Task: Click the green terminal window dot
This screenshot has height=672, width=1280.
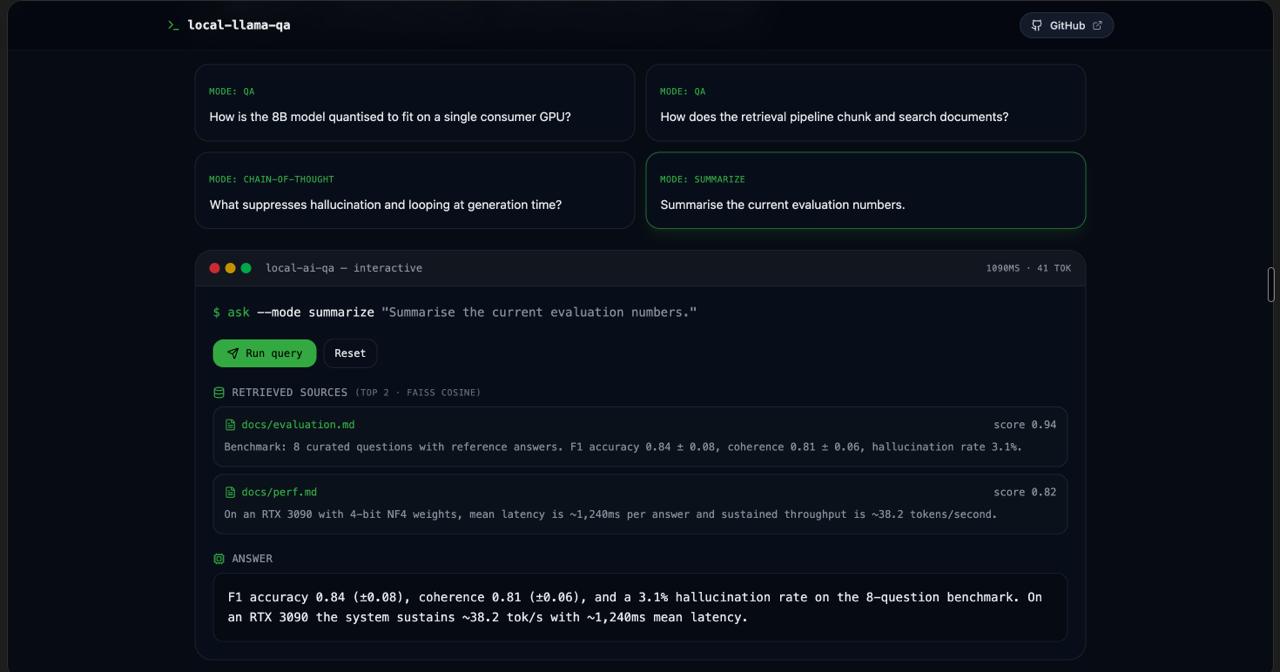Action: click(x=246, y=268)
